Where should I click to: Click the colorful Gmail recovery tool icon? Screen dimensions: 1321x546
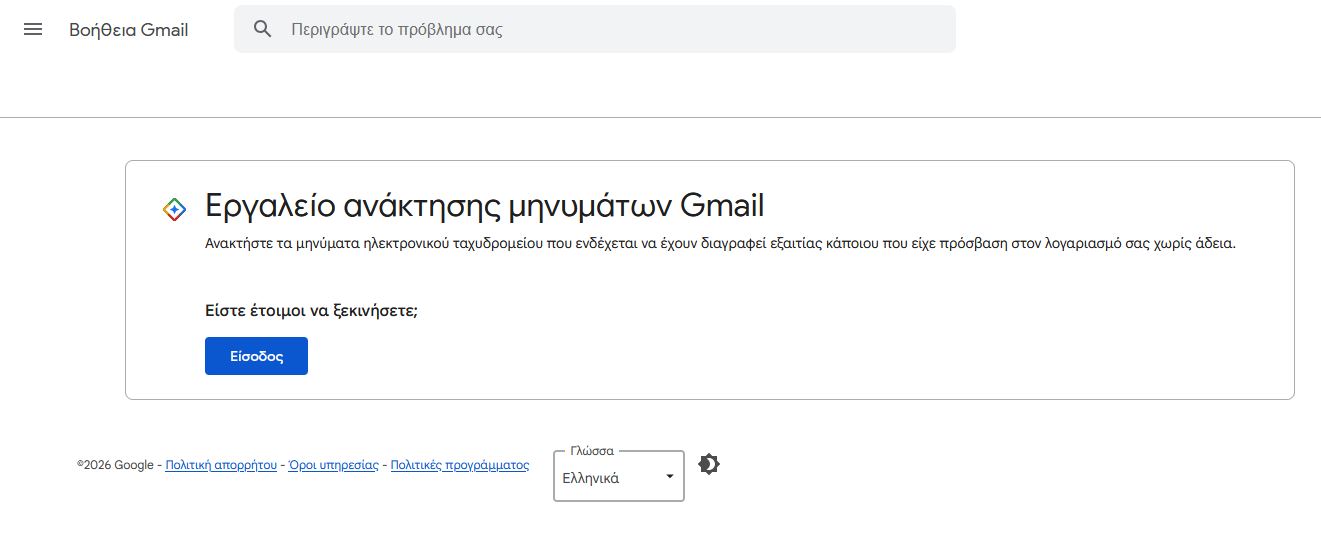tap(174, 209)
